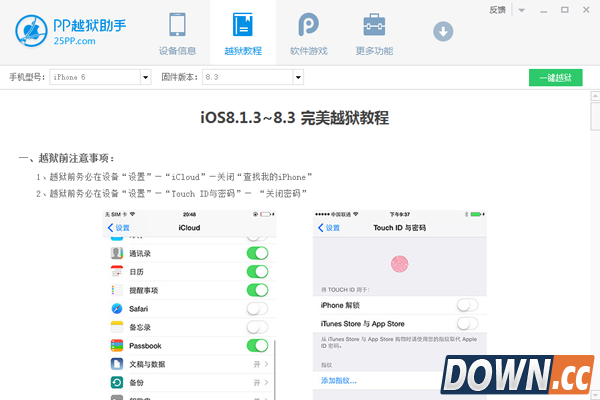Click the download manager arrow icon
Screen dimensions: 600x400
click(x=443, y=32)
